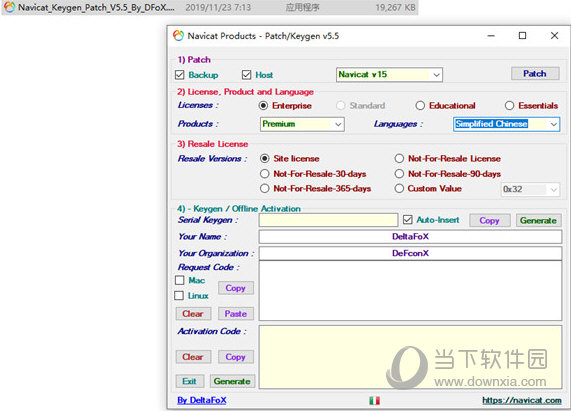Clear the Activation Code
Viewport: 571px width, 411px height.
pyautogui.click(x=193, y=357)
